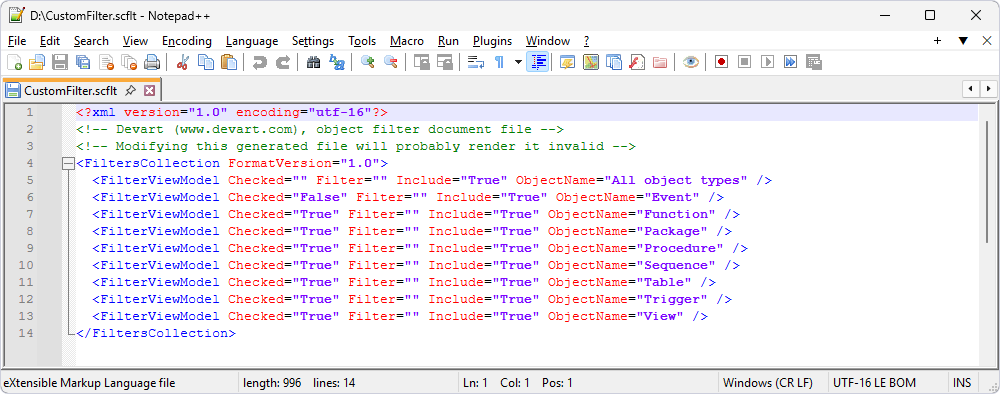Click the Windows (CR LF) status entry

768,383
